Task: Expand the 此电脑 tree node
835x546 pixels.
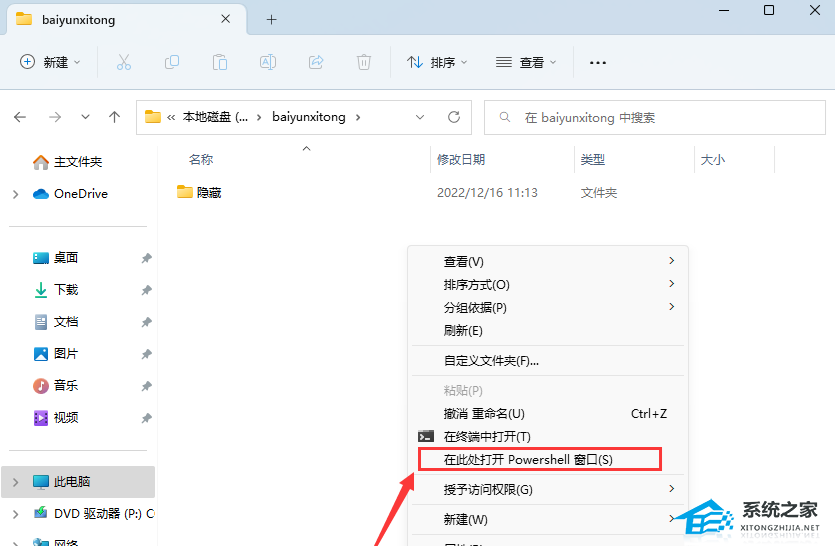Action: 15,482
